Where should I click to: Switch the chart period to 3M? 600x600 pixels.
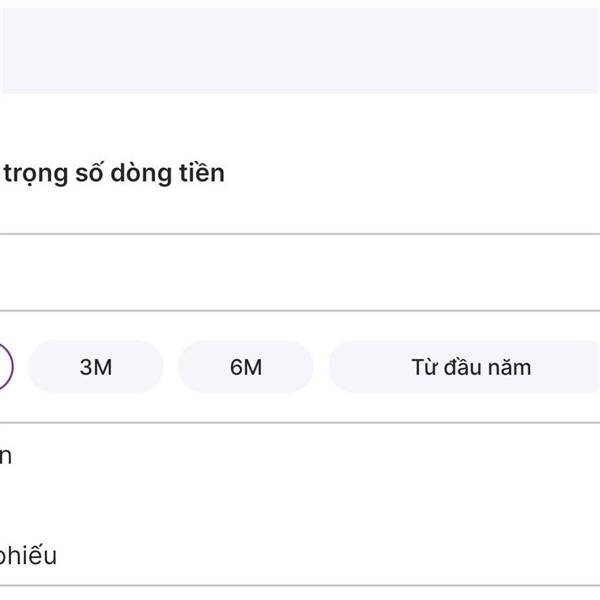coord(96,367)
